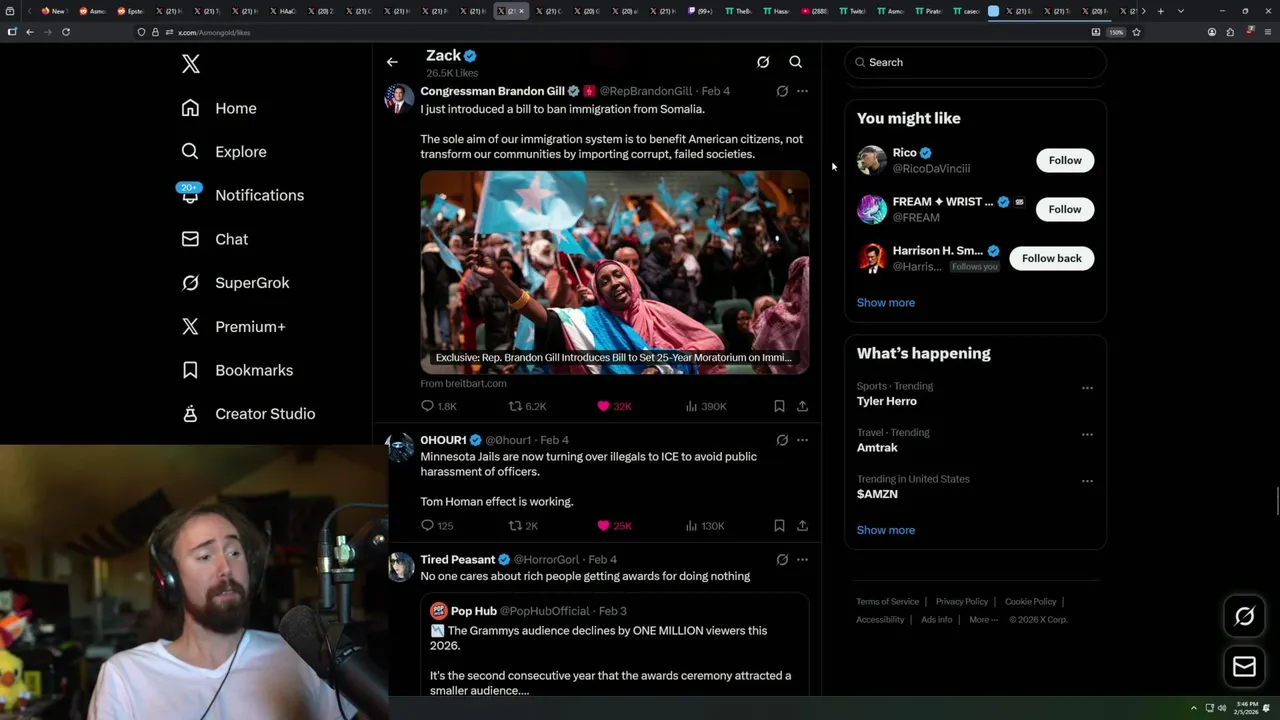Open Bookmarks in the sidebar
Viewport: 1280px width, 720px height.
[x=237, y=370]
